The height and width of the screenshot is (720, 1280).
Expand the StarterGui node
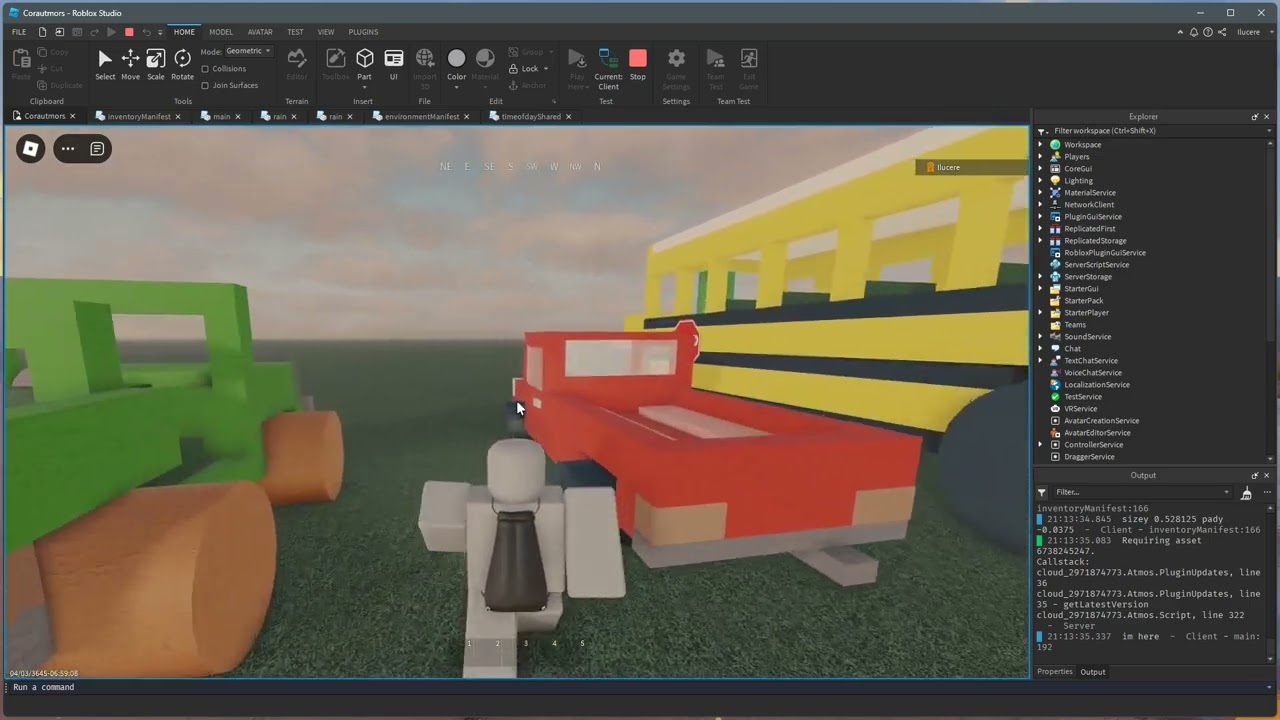click(1040, 289)
